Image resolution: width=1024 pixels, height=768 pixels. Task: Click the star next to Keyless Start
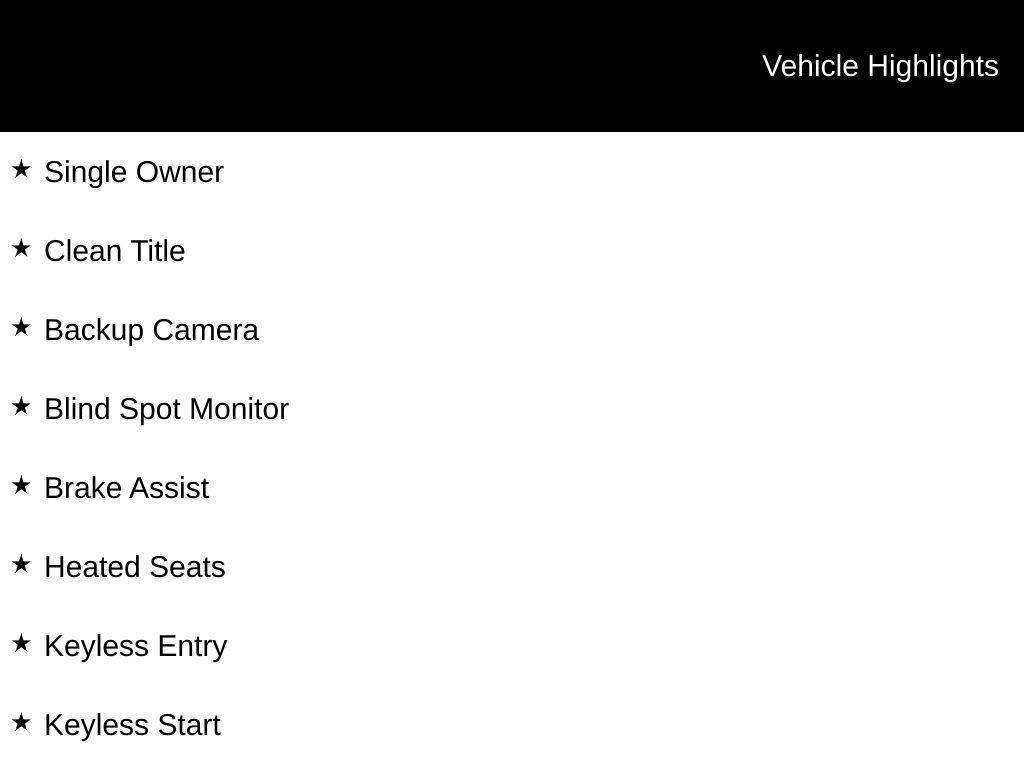[21, 723]
